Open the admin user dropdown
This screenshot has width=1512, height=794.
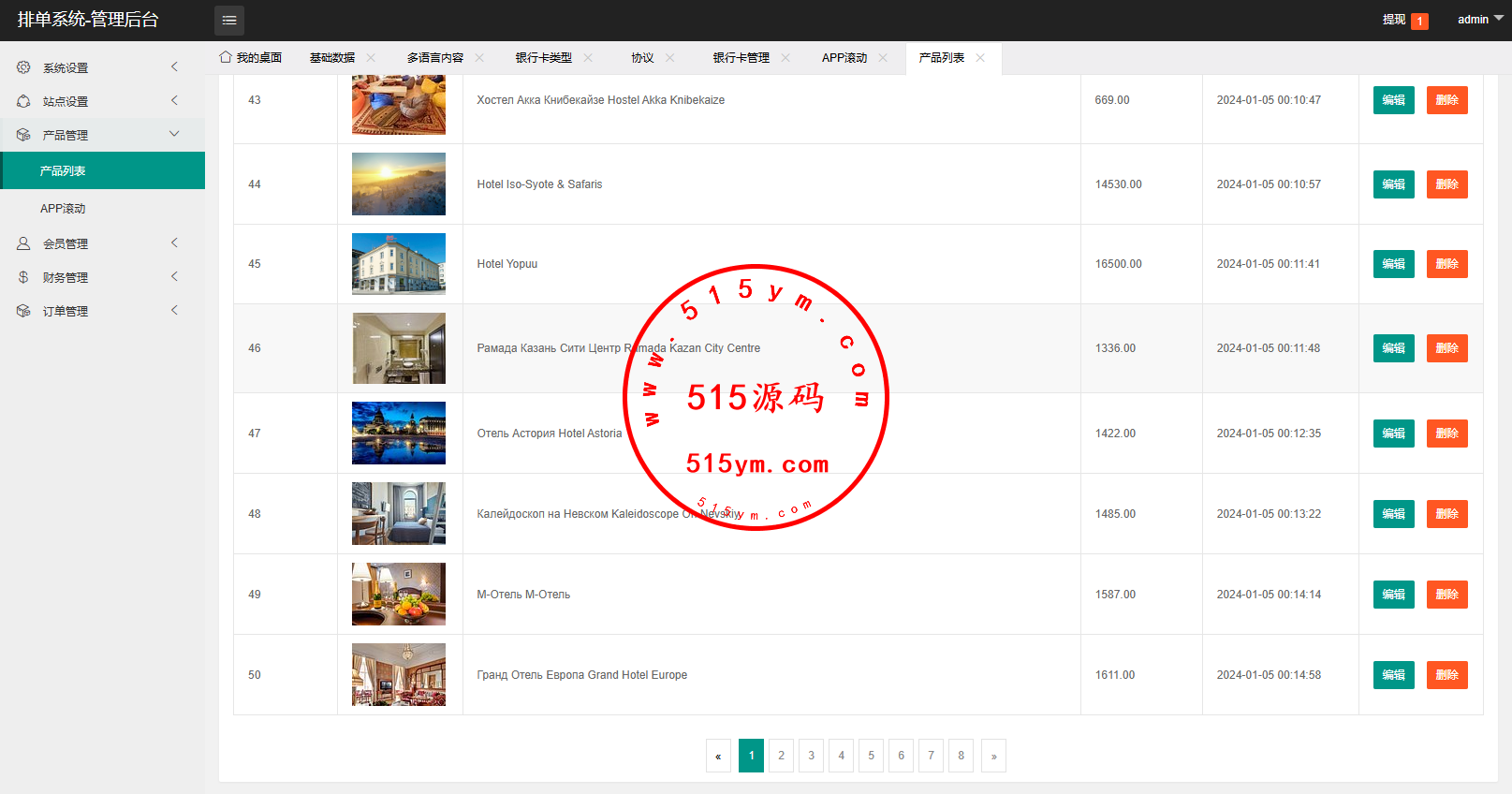coord(1480,20)
